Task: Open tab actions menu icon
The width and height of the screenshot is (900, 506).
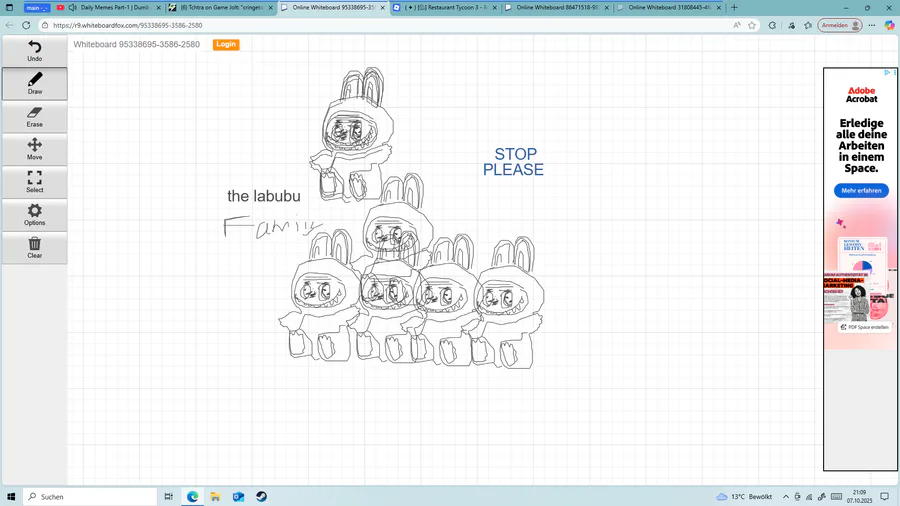Action: 9,7
